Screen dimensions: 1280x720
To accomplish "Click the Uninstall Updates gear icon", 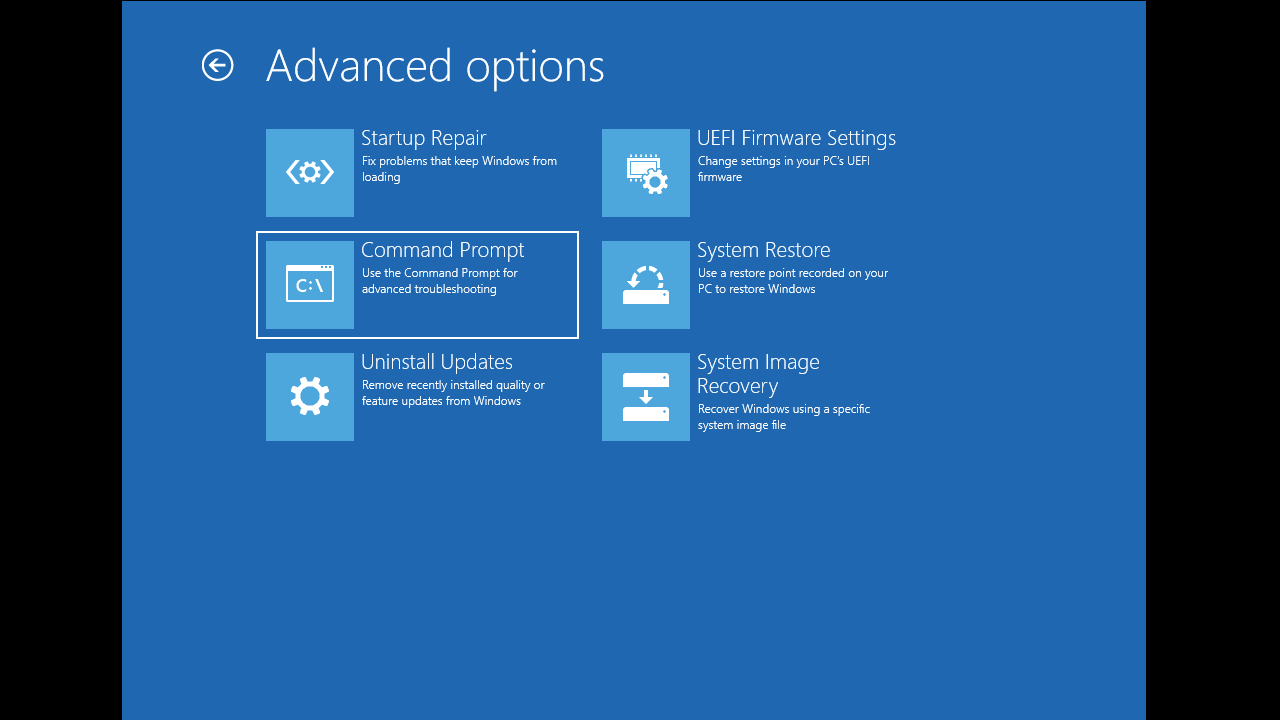I will (x=309, y=396).
